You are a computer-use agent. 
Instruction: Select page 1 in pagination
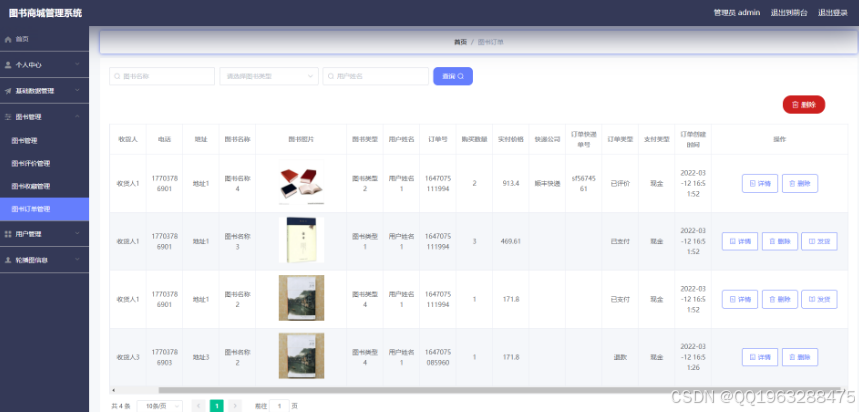tap(217, 406)
